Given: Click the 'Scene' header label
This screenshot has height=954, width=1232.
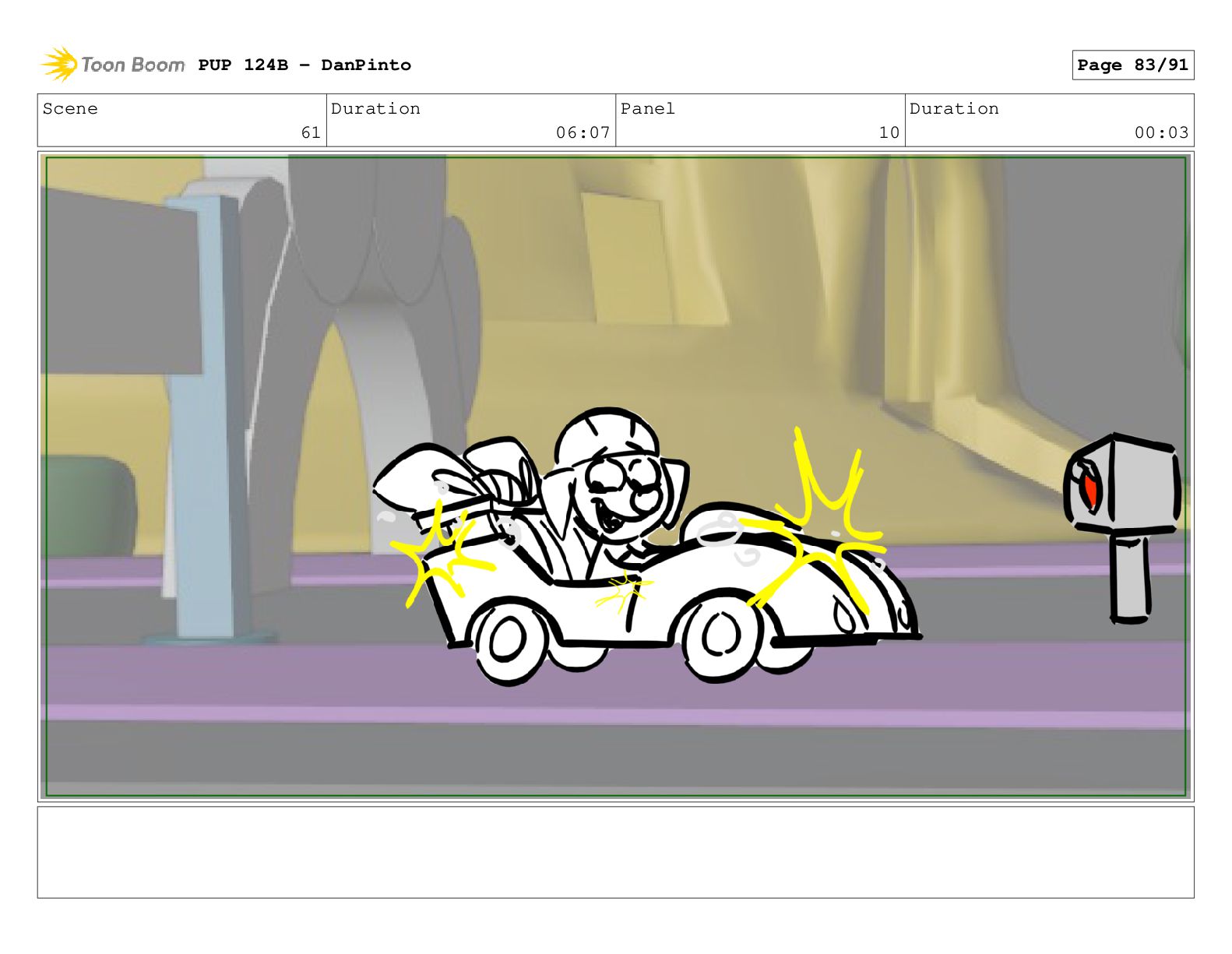Looking at the screenshot, I should click(70, 108).
